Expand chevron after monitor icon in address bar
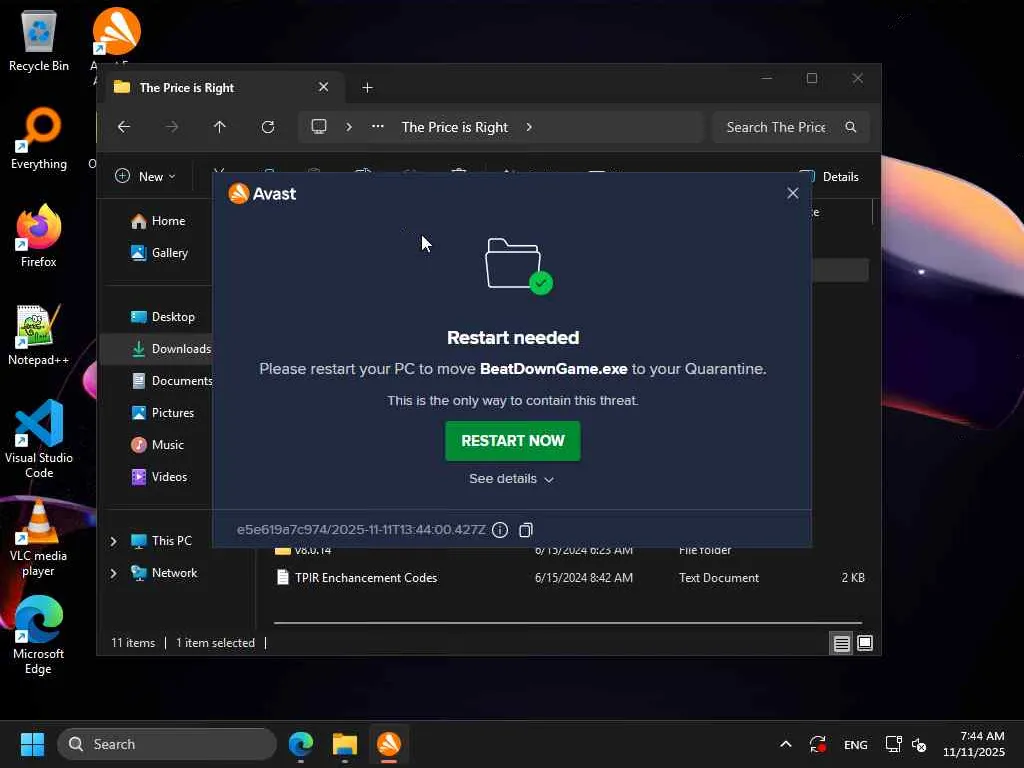Viewport: 1024px width, 768px height. click(349, 127)
